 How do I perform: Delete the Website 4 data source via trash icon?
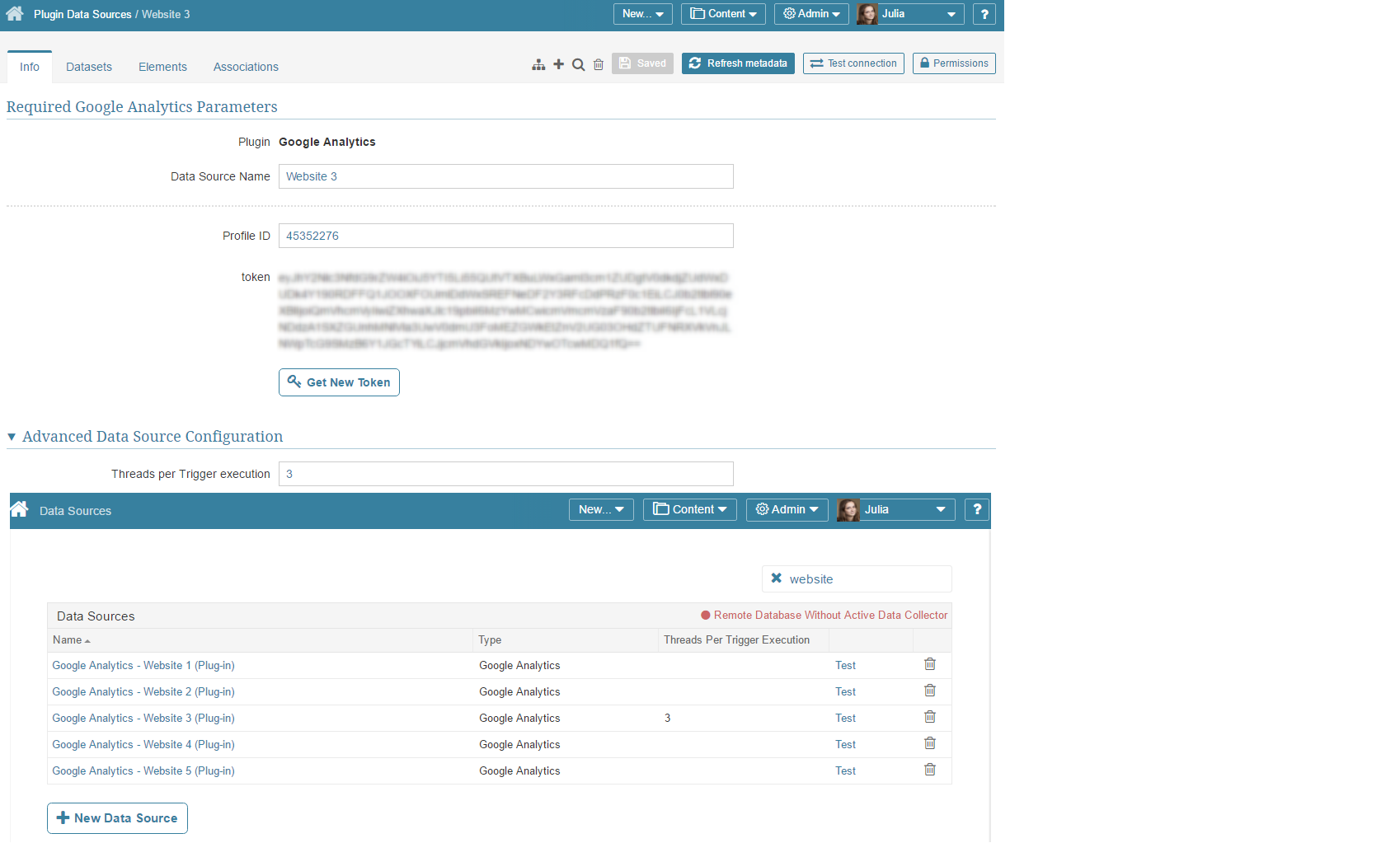(x=930, y=743)
